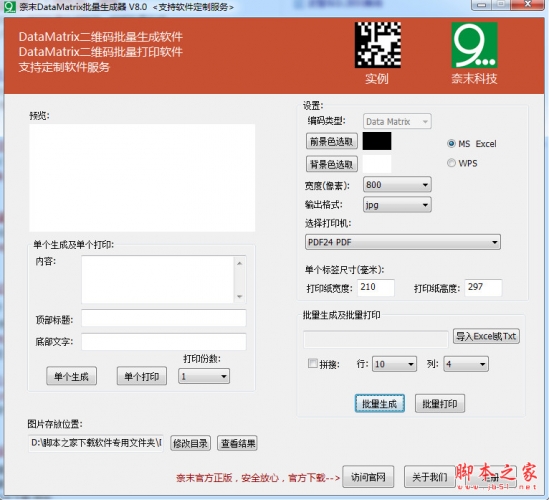Screen dimensions: 549x500
Task: Click the 导入Excel或Txt button
Action: click(x=486, y=336)
